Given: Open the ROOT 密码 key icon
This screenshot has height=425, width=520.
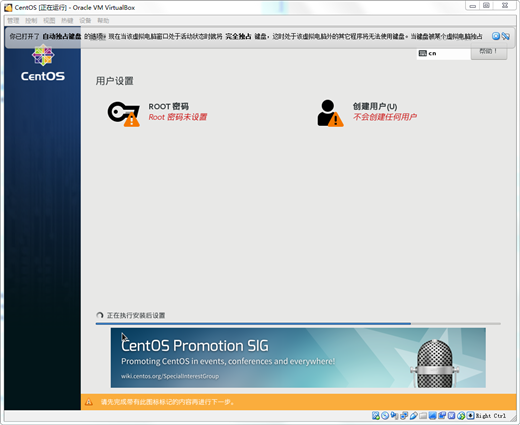Looking at the screenshot, I should pyautogui.click(x=123, y=114).
